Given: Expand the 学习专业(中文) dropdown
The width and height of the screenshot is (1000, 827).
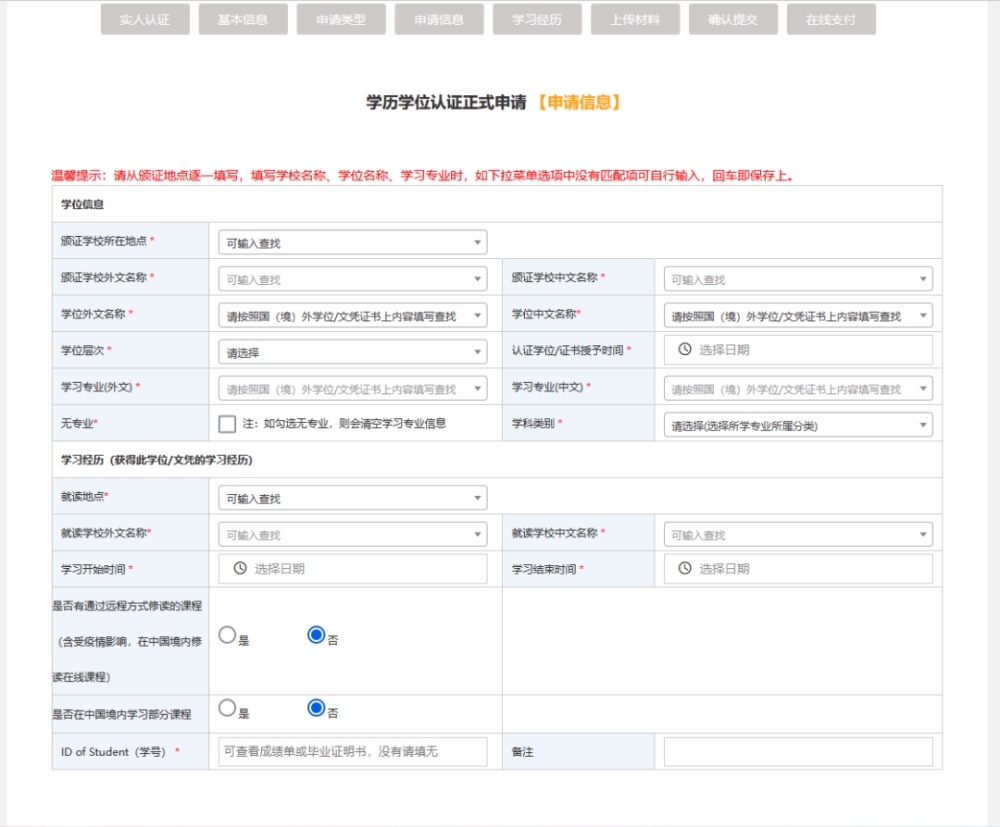Looking at the screenshot, I should [x=798, y=388].
